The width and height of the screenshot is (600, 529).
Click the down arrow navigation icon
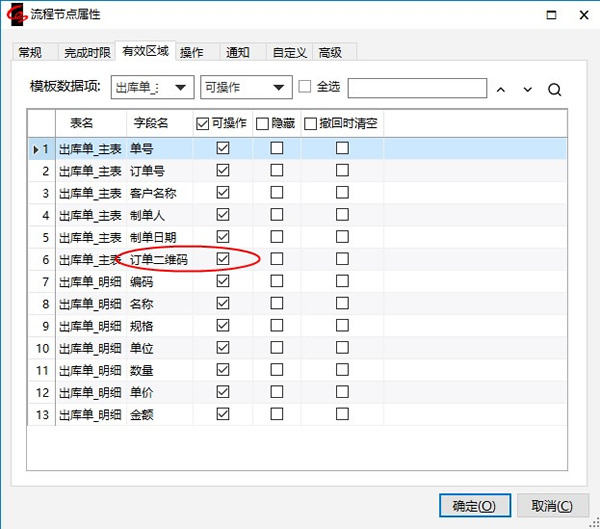528,89
